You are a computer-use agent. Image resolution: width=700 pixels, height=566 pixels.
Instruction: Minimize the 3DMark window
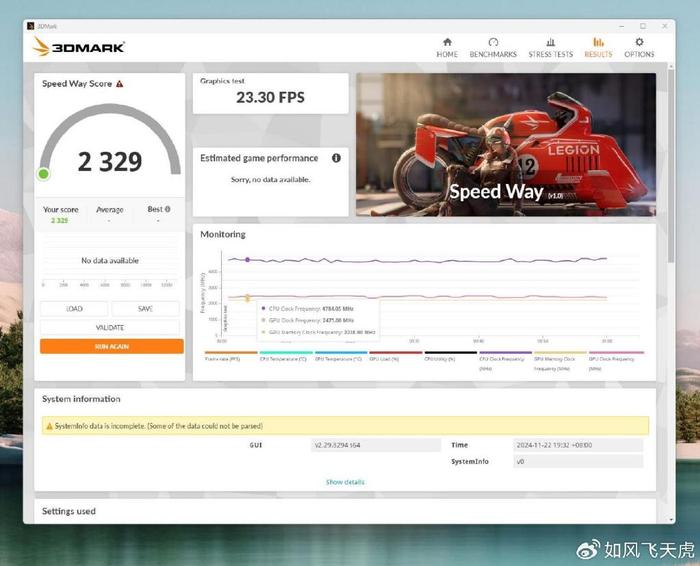pyautogui.click(x=621, y=26)
